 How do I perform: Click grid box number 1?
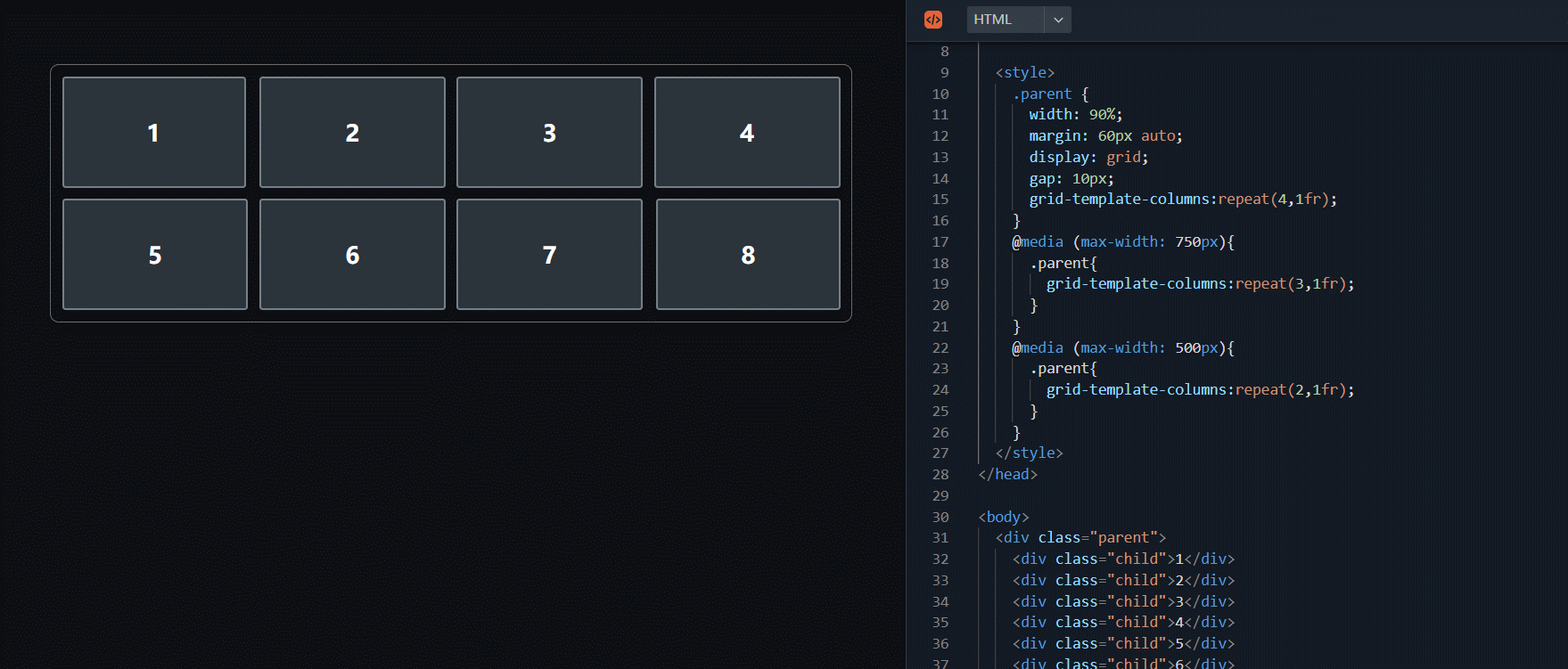(154, 132)
